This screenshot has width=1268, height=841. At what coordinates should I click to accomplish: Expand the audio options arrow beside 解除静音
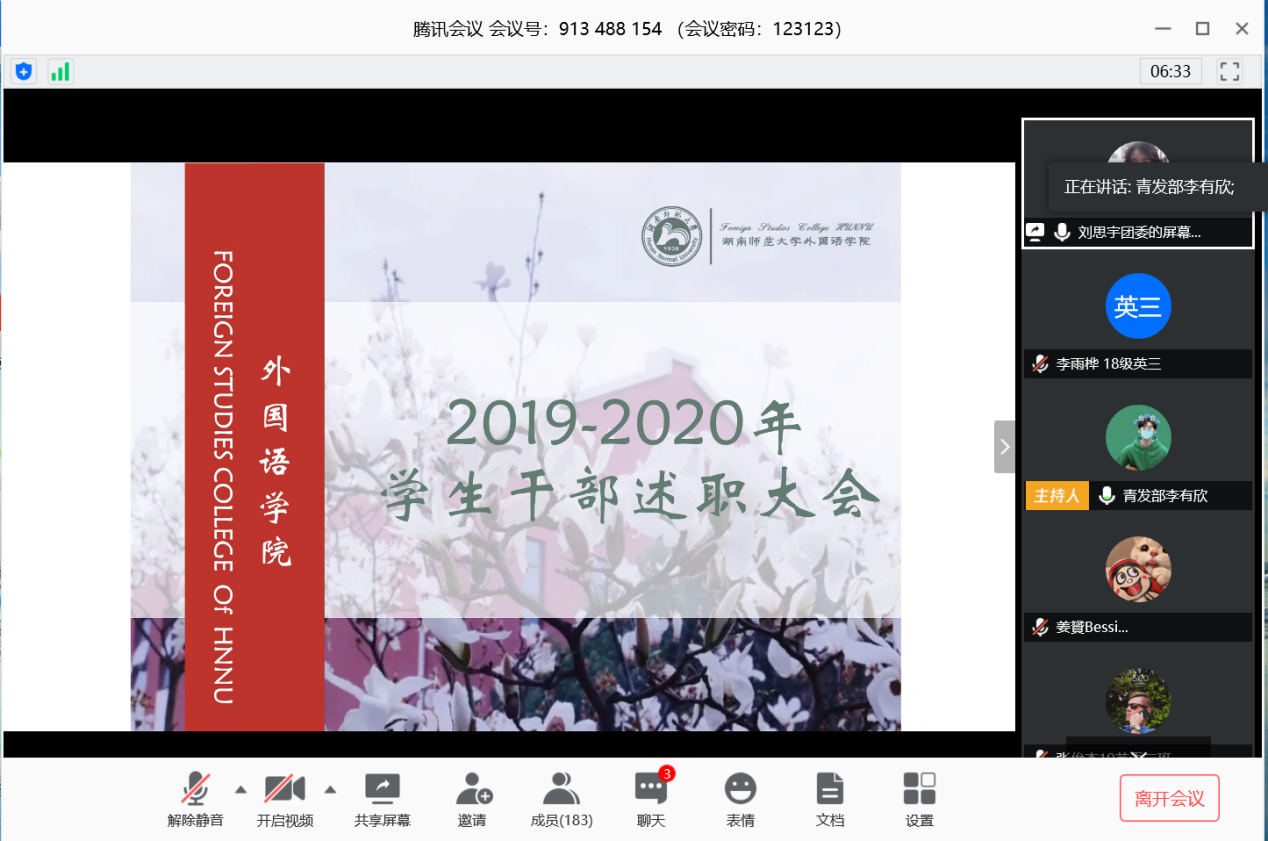pos(240,789)
